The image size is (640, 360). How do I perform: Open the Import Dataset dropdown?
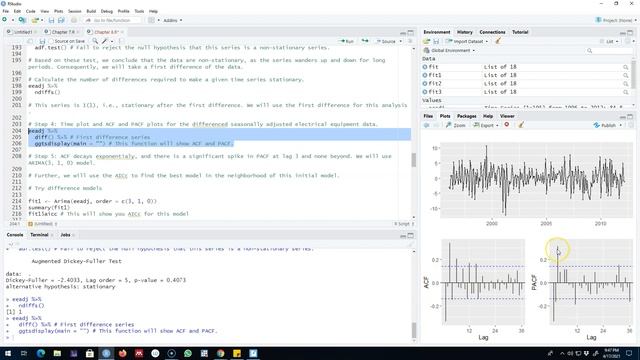click(x=467, y=41)
